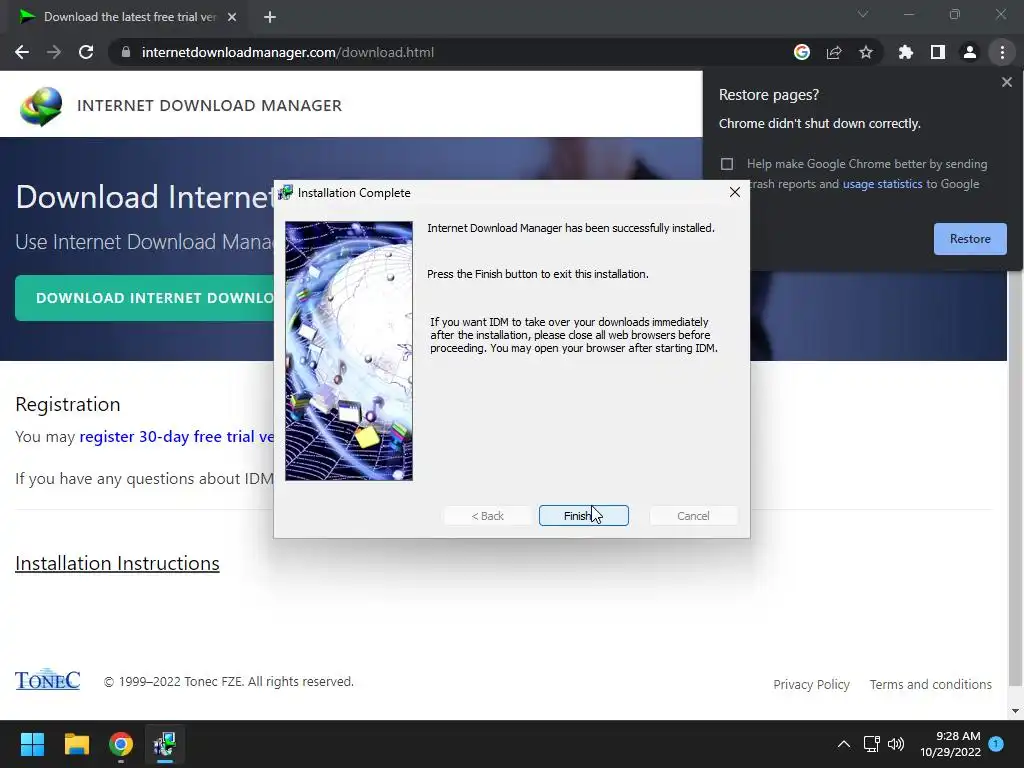This screenshot has height=768, width=1024.
Task: Open the register 30-day free trial link
Action: tap(176, 436)
